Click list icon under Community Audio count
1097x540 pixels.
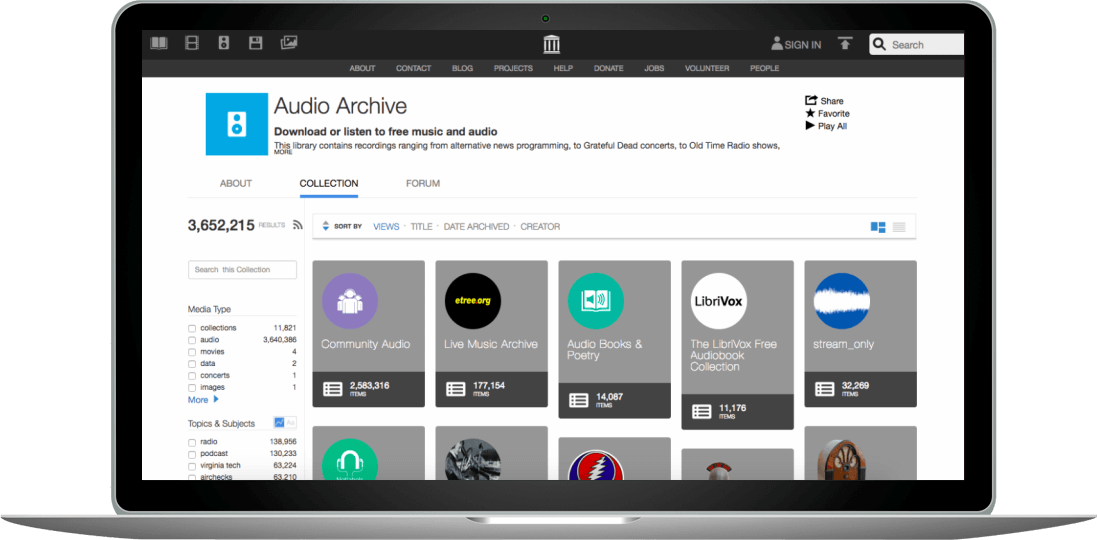pyautogui.click(x=332, y=389)
